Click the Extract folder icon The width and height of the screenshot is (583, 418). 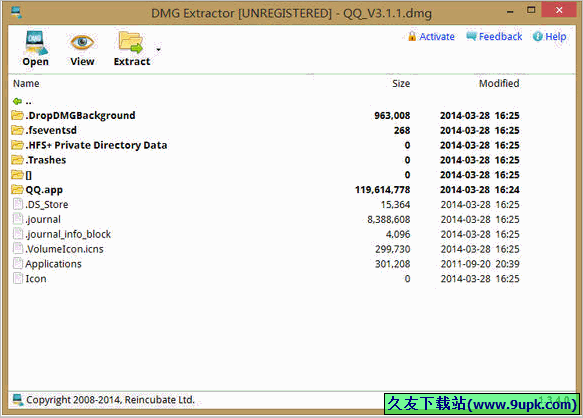click(x=131, y=42)
